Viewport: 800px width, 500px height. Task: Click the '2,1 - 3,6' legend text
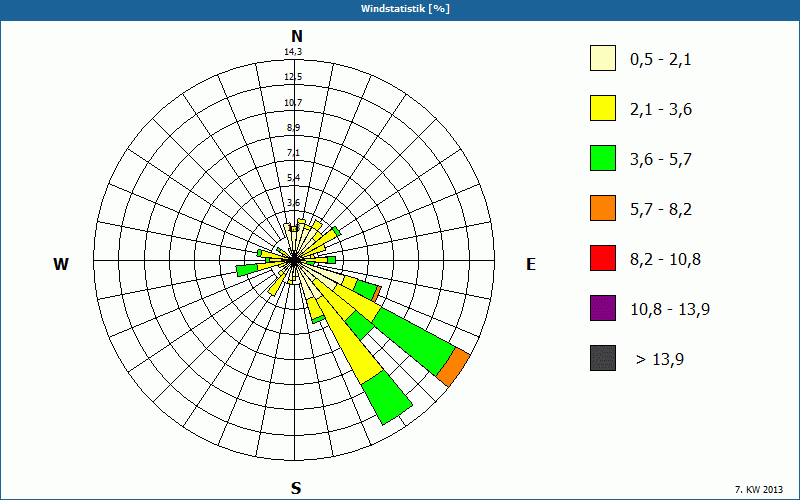pos(661,110)
